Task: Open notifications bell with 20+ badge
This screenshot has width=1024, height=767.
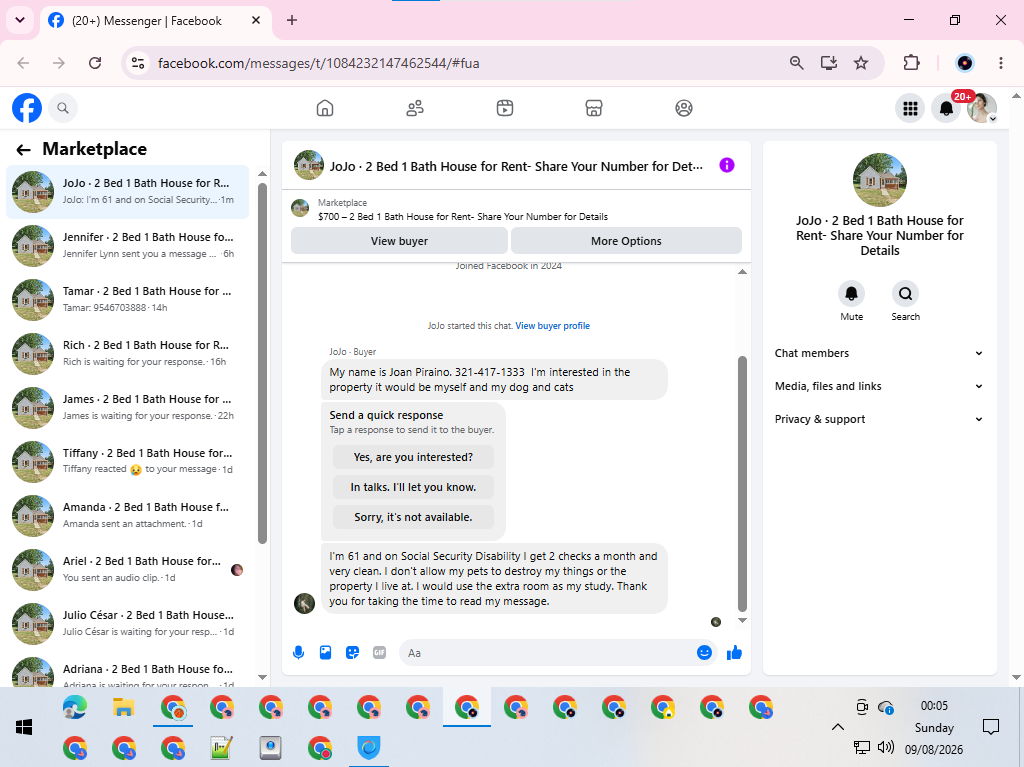Action: pos(946,108)
